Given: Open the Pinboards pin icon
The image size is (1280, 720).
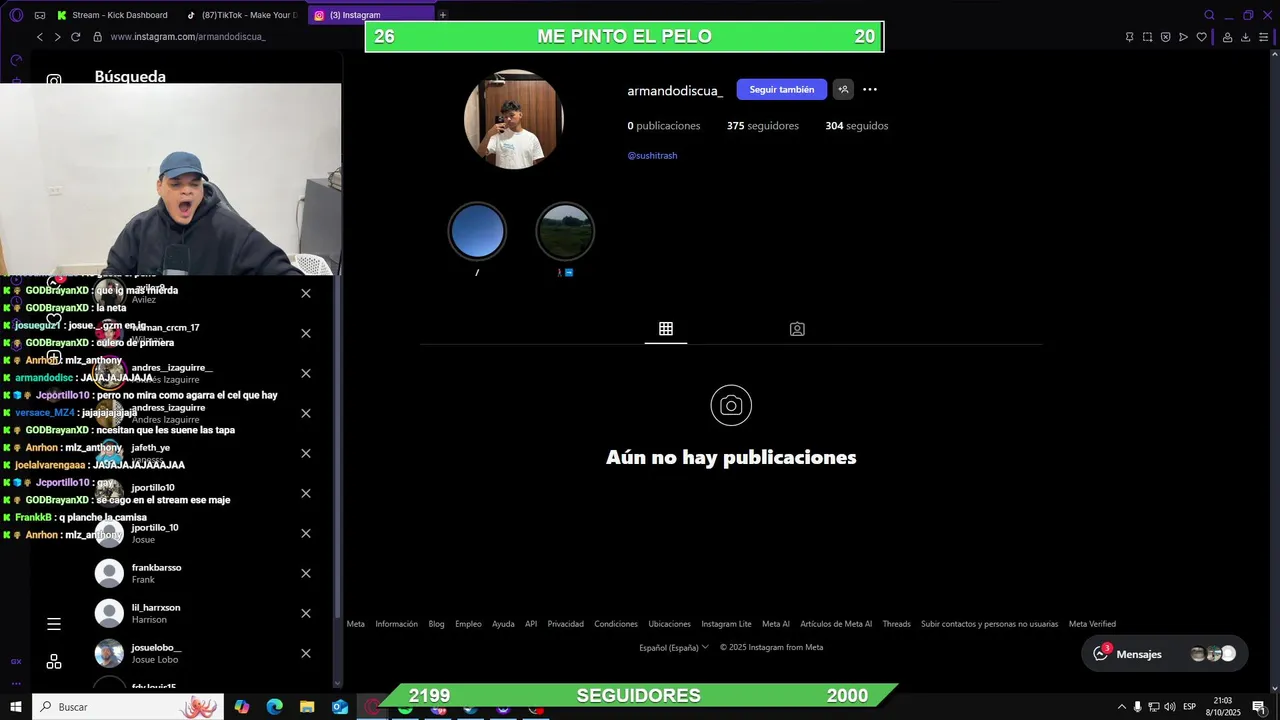Looking at the screenshot, I should point(1129,37).
